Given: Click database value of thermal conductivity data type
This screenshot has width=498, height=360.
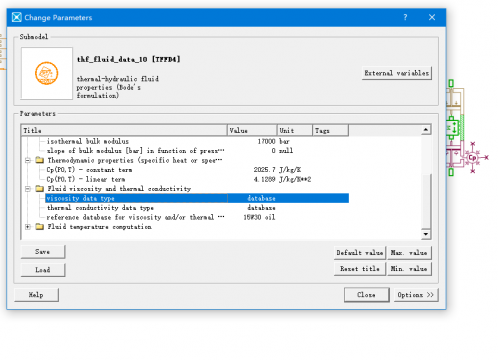Looking at the screenshot, I should 261,208.
